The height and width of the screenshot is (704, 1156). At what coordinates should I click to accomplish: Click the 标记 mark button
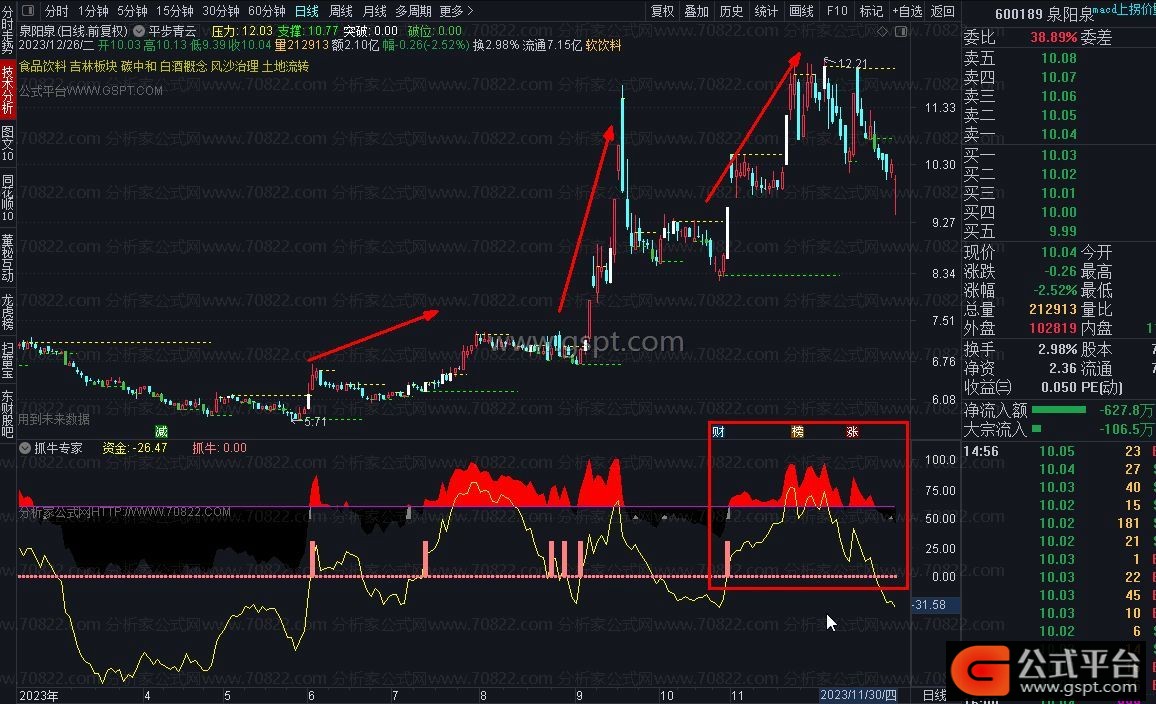click(871, 11)
